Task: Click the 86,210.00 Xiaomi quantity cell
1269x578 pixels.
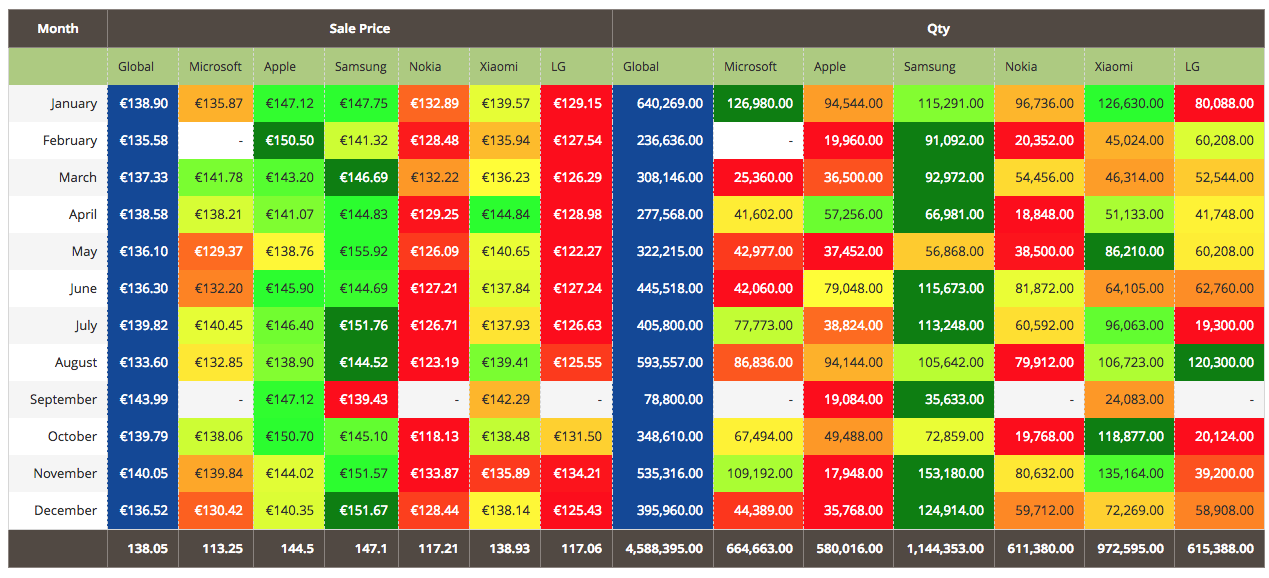Action: click(1129, 252)
